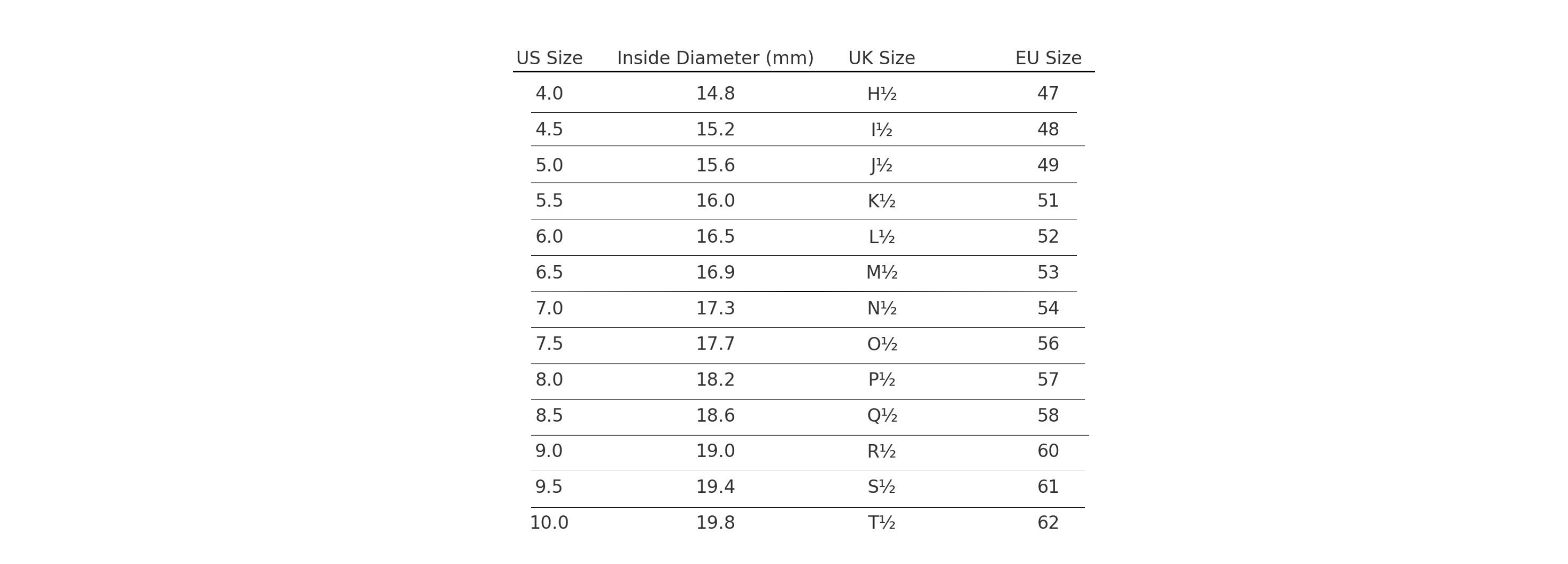Image resolution: width=1568 pixels, height=564 pixels.
Task: Click the US size 8.0 cell
Action: point(549,380)
